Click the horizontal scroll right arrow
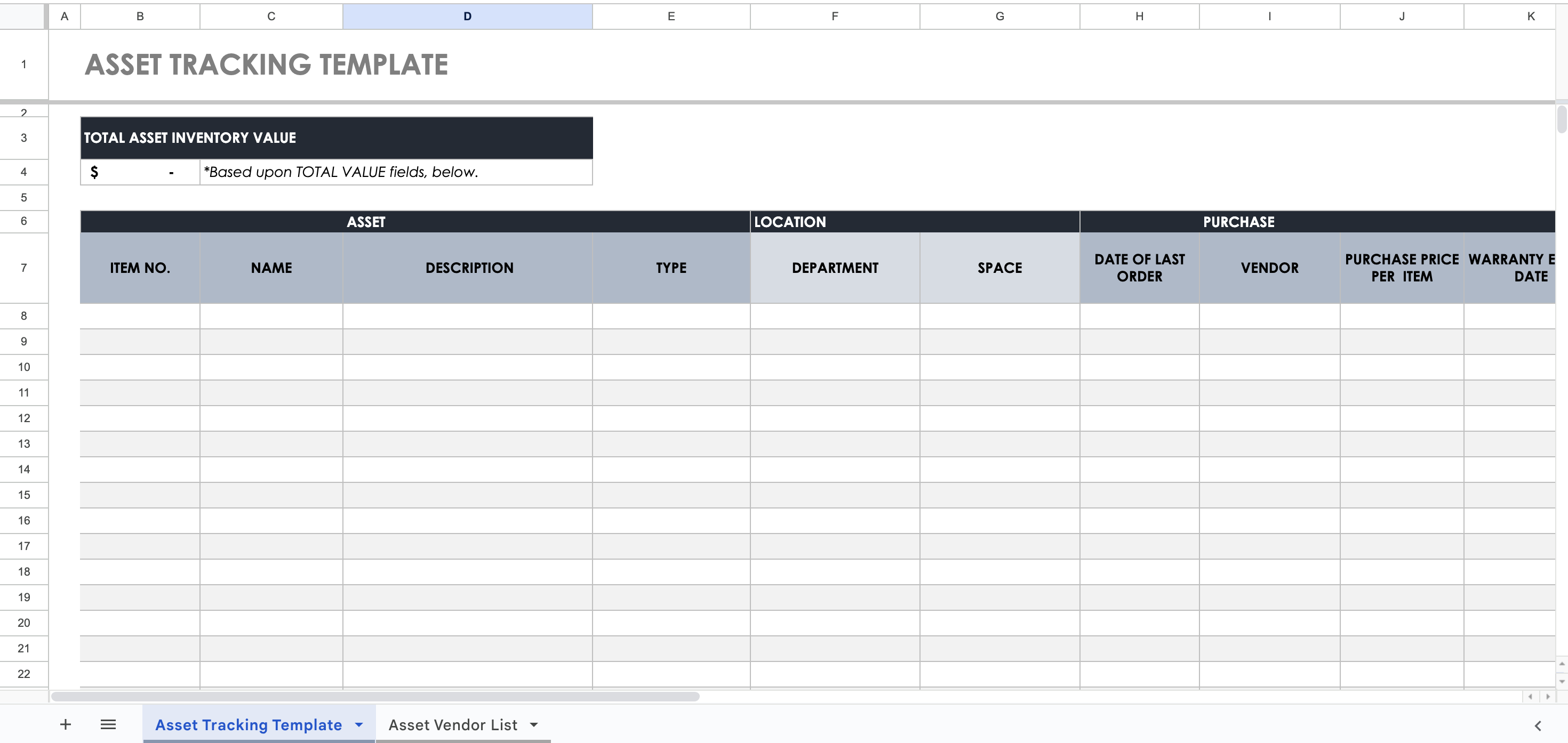Screen dimensions: 1568x743 click(x=1547, y=696)
